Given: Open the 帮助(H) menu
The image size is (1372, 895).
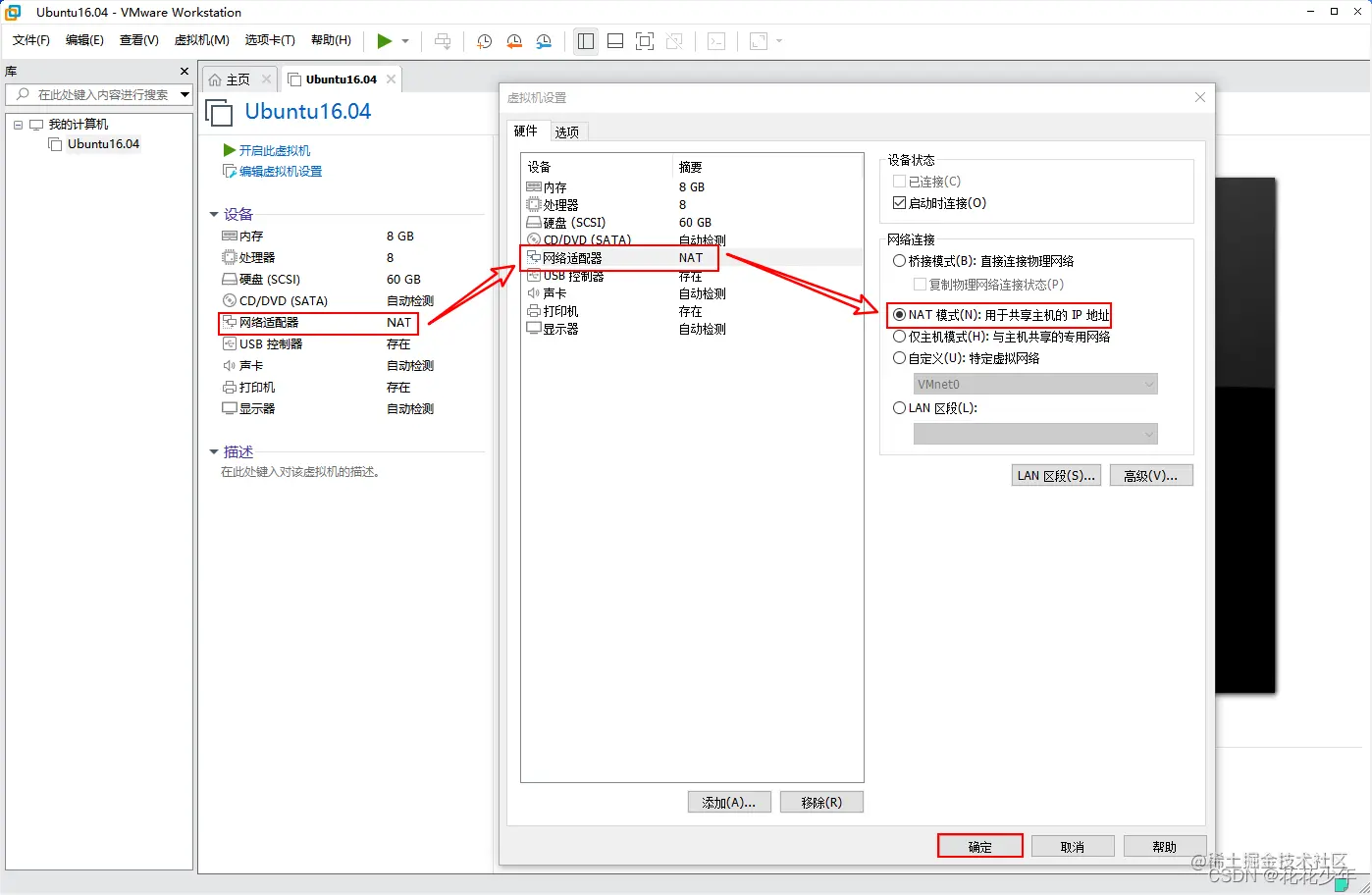Looking at the screenshot, I should point(331,40).
